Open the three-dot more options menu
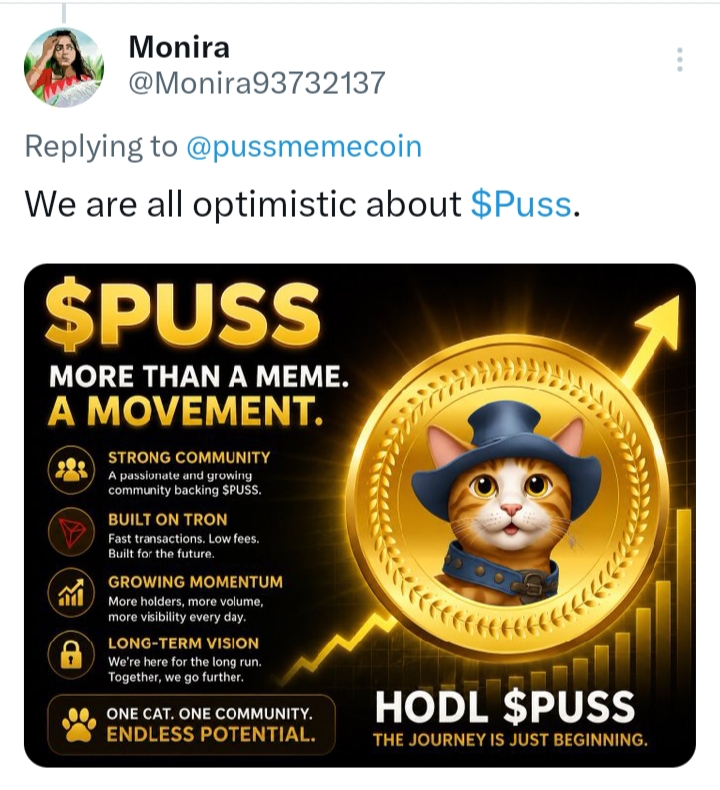720x790 pixels. [x=680, y=59]
